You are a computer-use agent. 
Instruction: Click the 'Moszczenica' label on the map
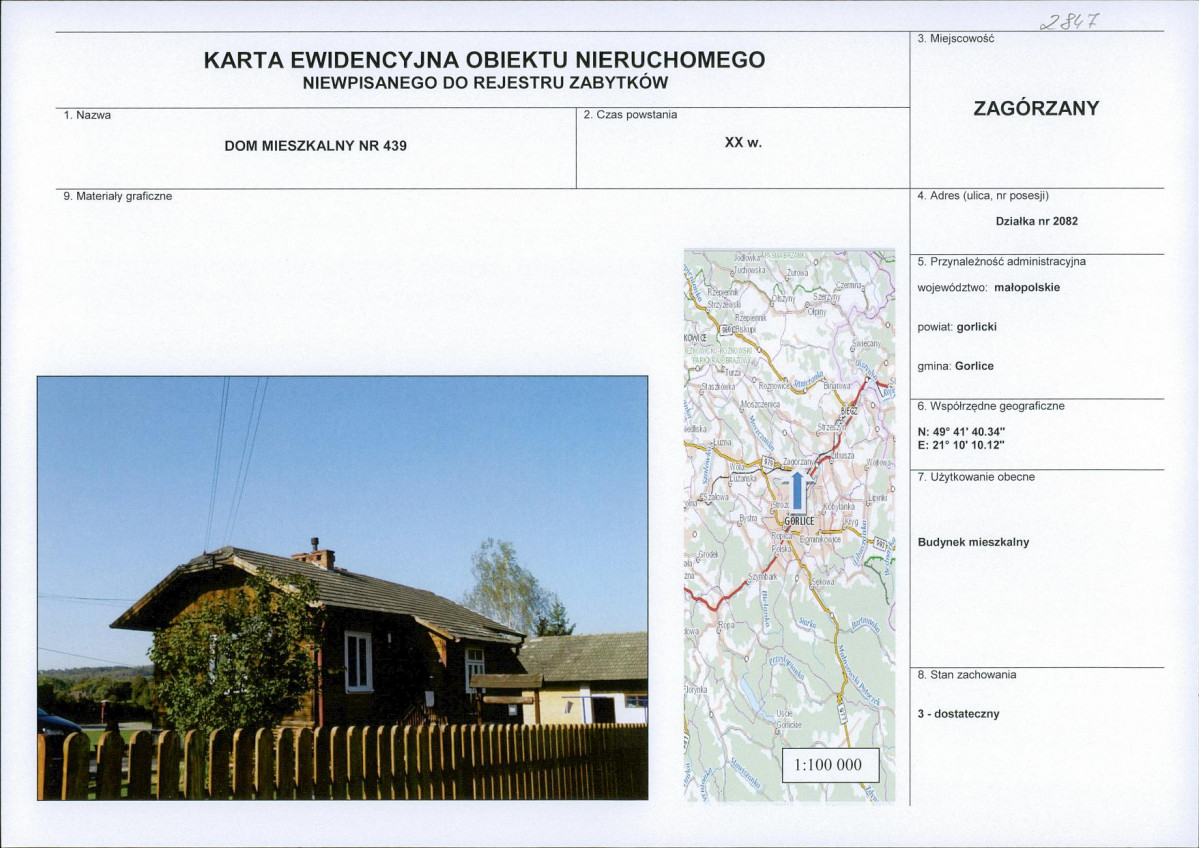pos(760,404)
